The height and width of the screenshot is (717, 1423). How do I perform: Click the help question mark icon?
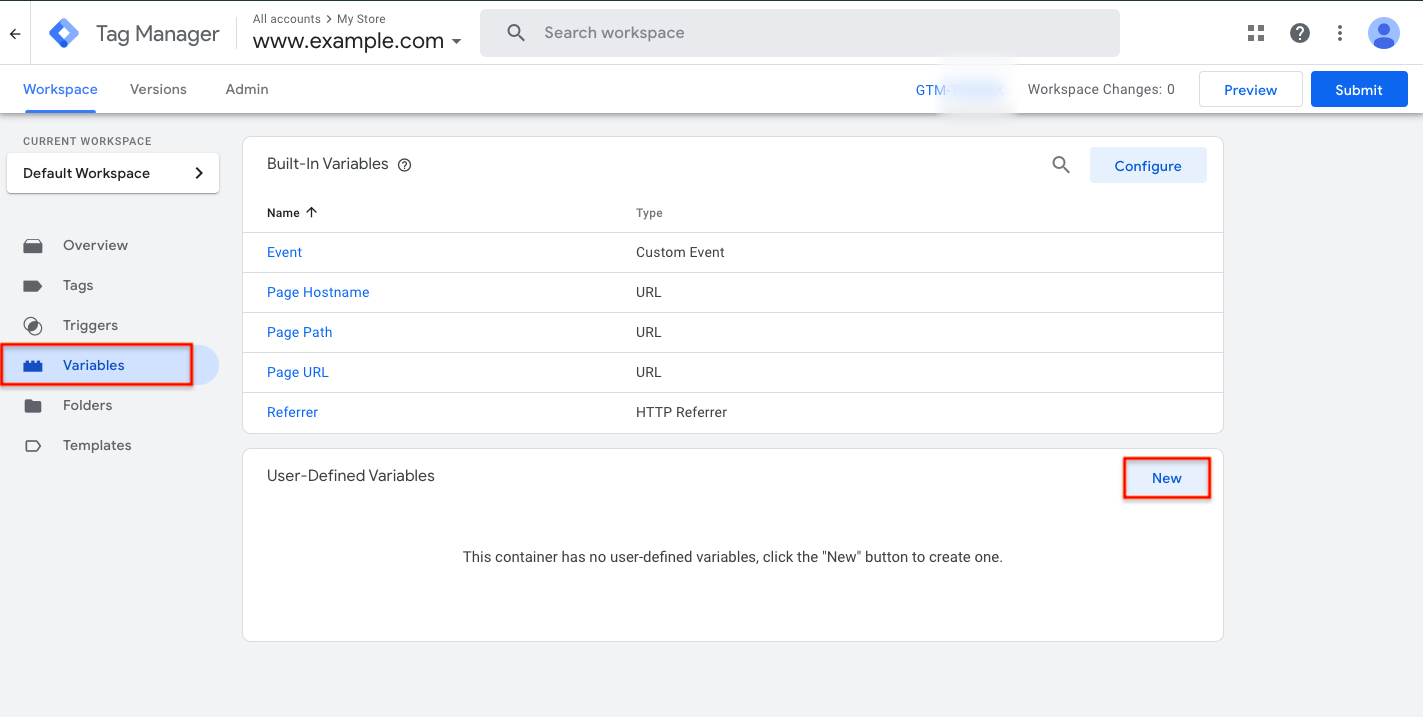(1299, 33)
